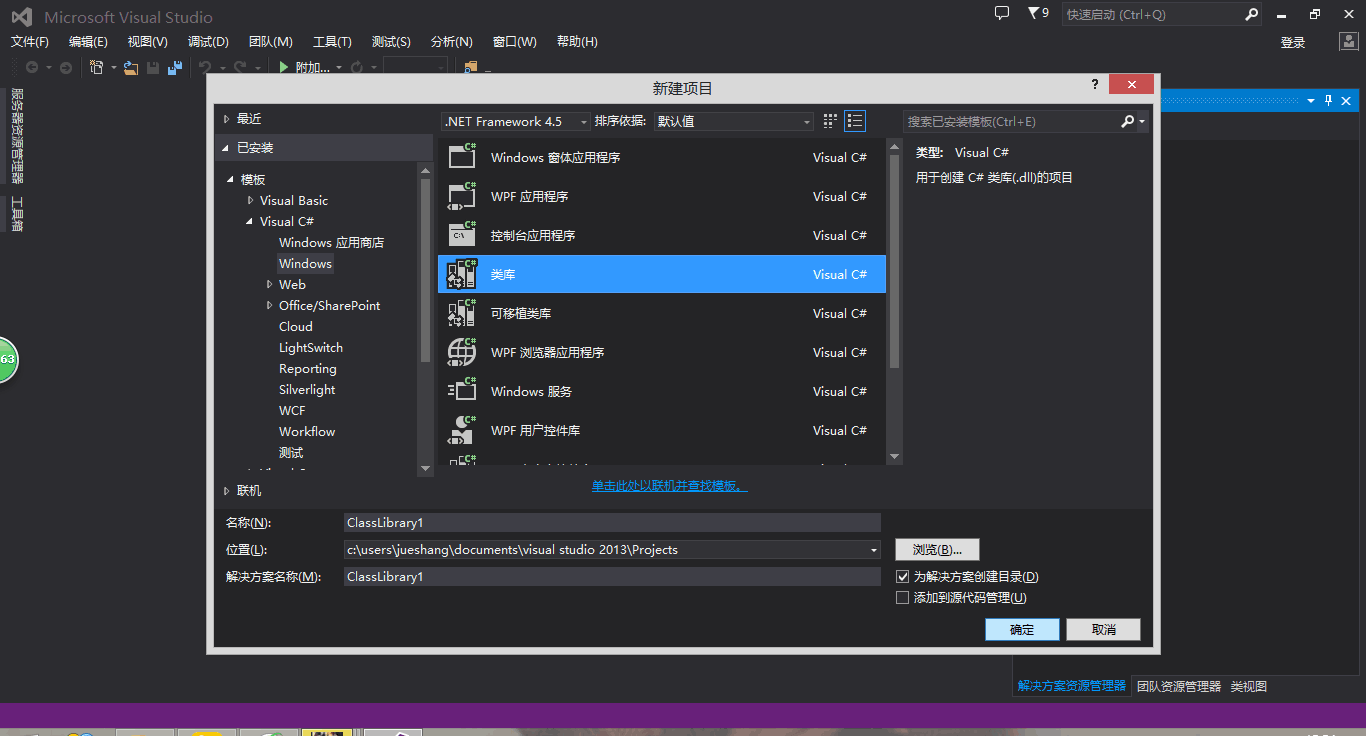
Task: Click the Undo toolbar icon
Action: click(x=204, y=67)
